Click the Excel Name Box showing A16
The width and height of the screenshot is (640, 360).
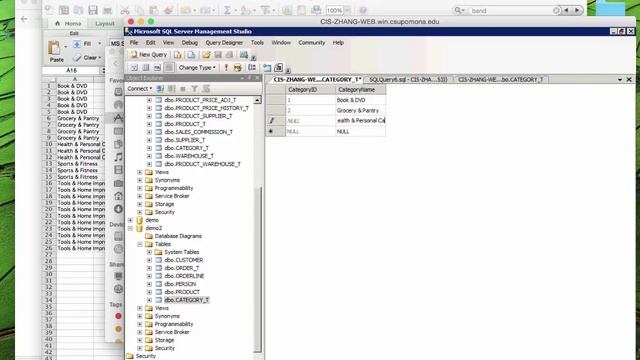(x=72, y=71)
